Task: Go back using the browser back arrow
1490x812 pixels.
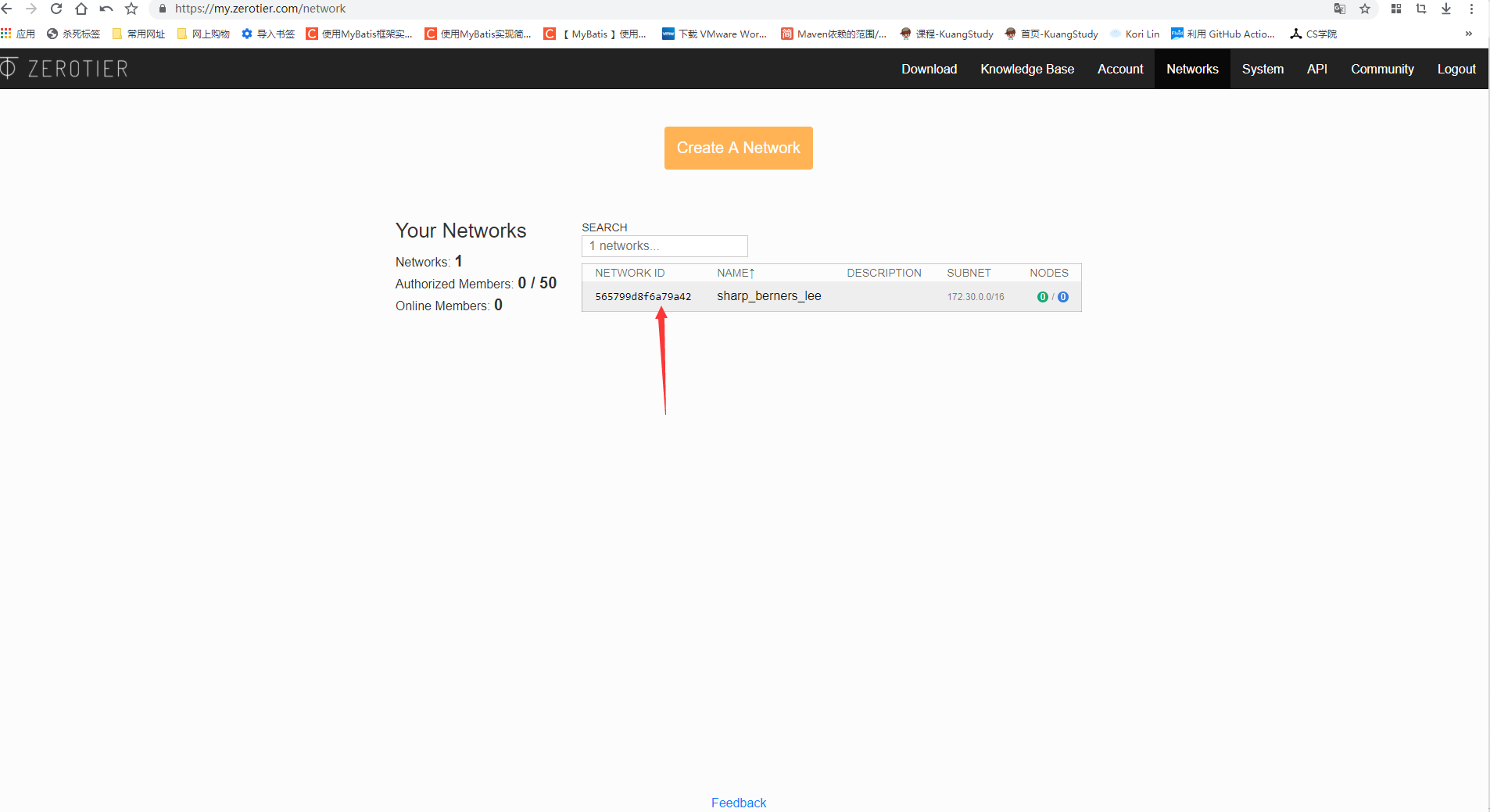Action: [6, 9]
